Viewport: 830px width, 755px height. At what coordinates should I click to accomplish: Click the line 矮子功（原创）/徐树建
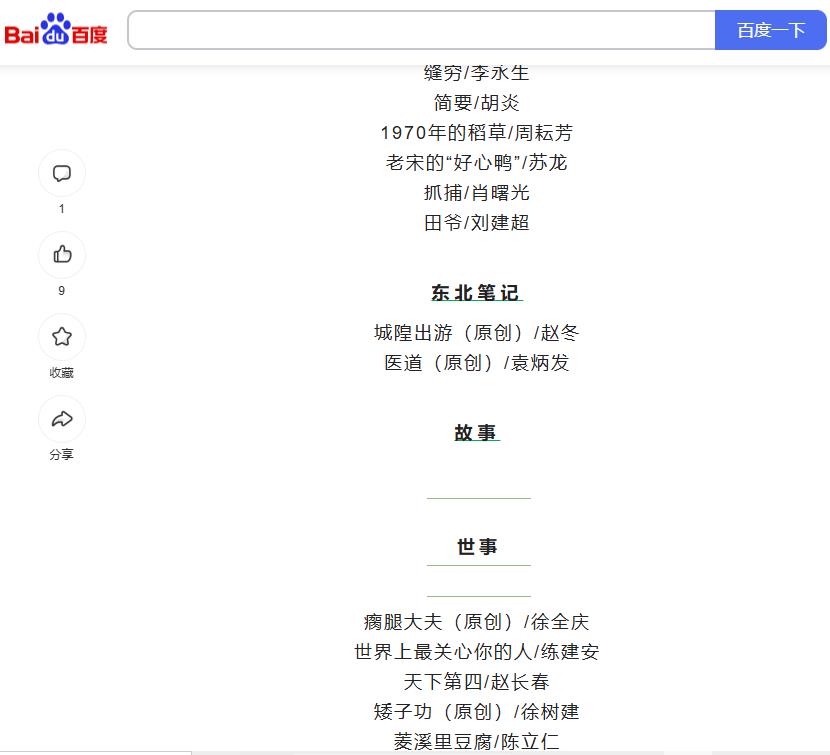(476, 712)
